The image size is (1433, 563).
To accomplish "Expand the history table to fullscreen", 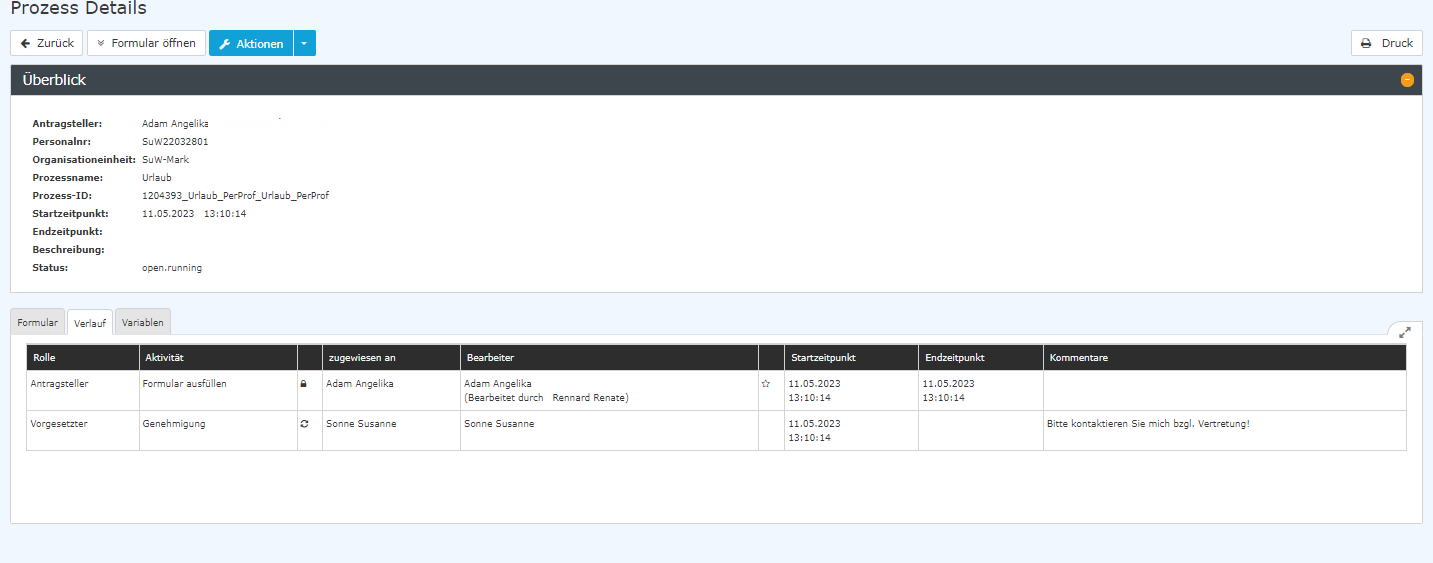I will 1404,332.
